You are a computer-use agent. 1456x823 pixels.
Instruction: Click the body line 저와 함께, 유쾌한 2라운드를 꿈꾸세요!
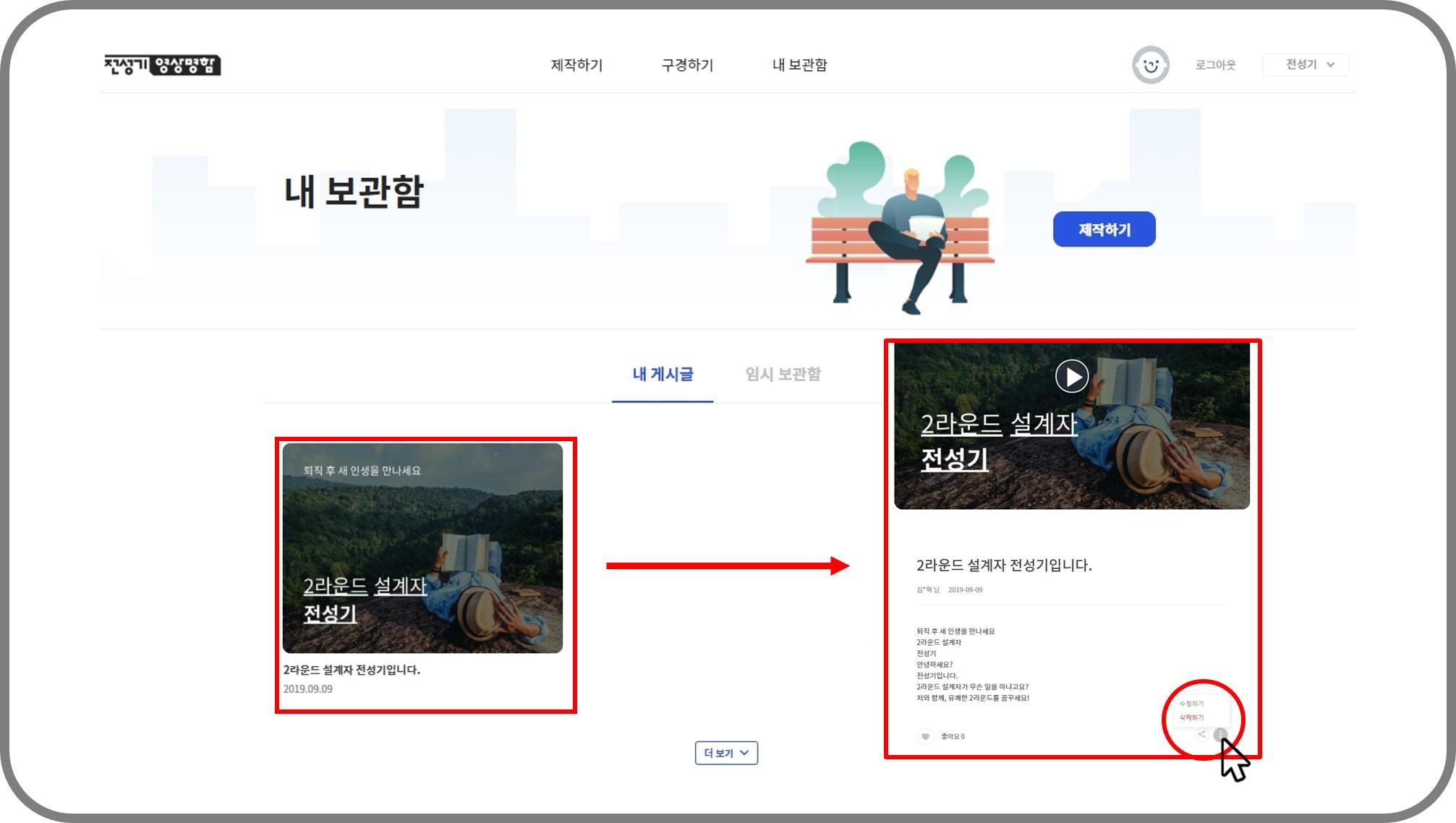point(973,698)
